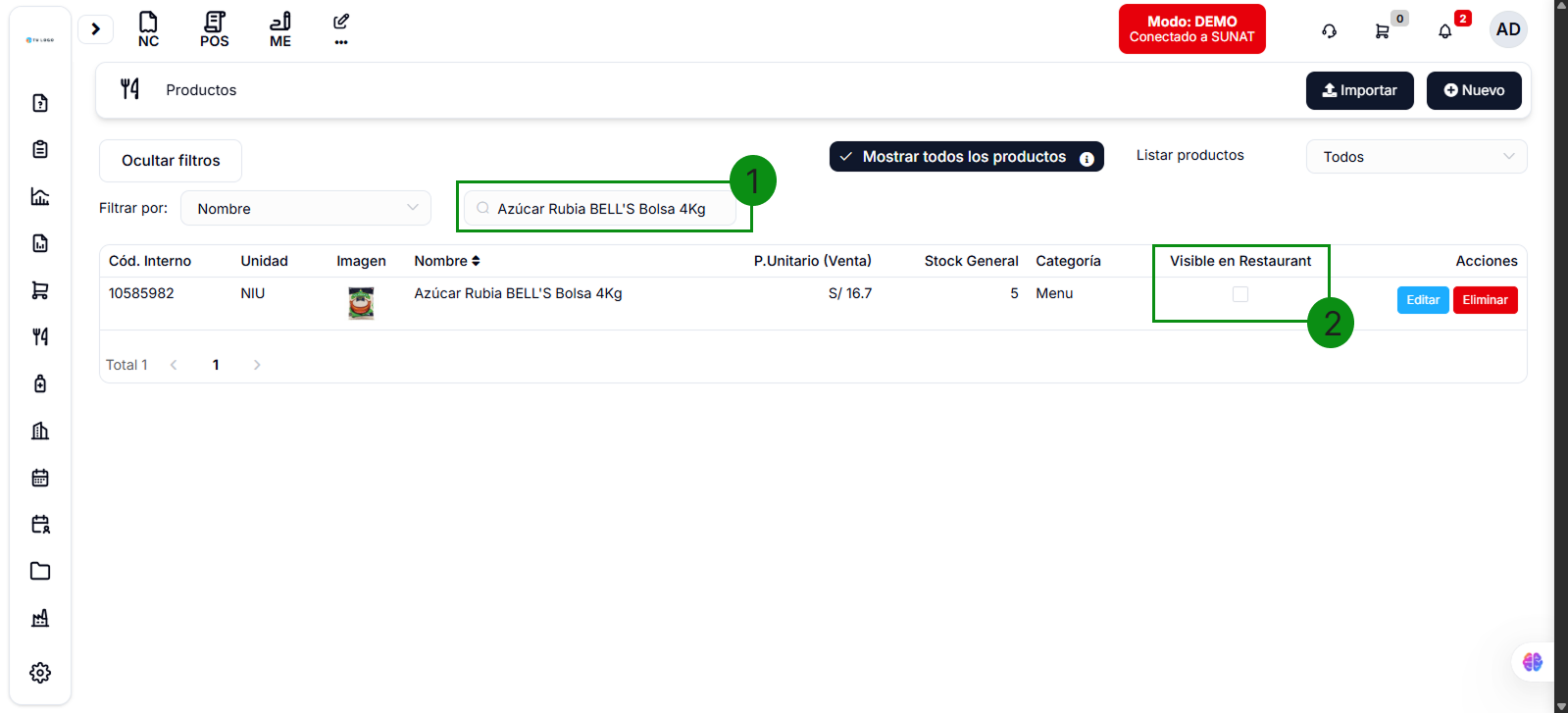Click the Importar button

click(1359, 90)
